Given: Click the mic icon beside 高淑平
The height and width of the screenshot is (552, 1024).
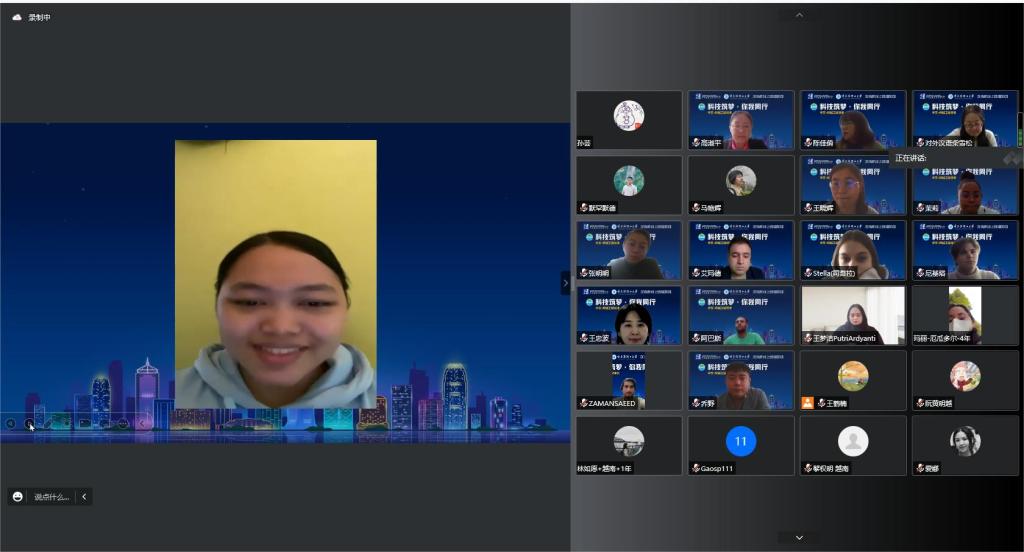Looking at the screenshot, I should coord(695,143).
